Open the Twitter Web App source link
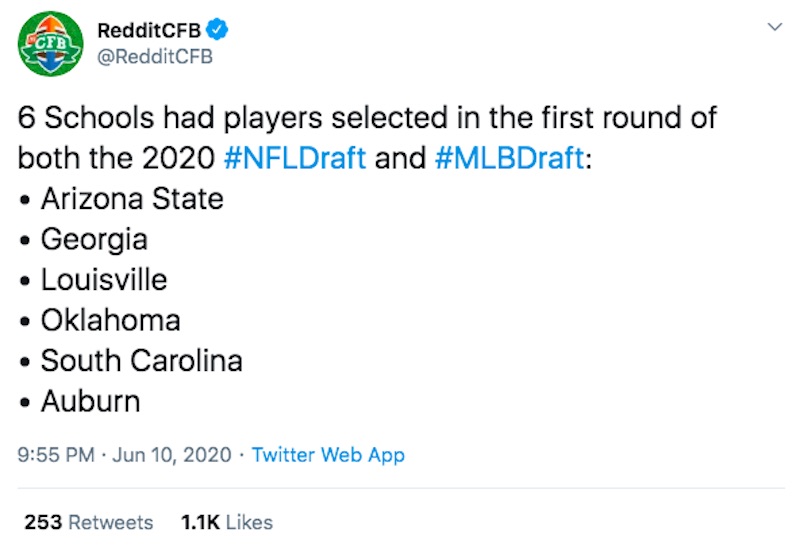 coord(328,455)
